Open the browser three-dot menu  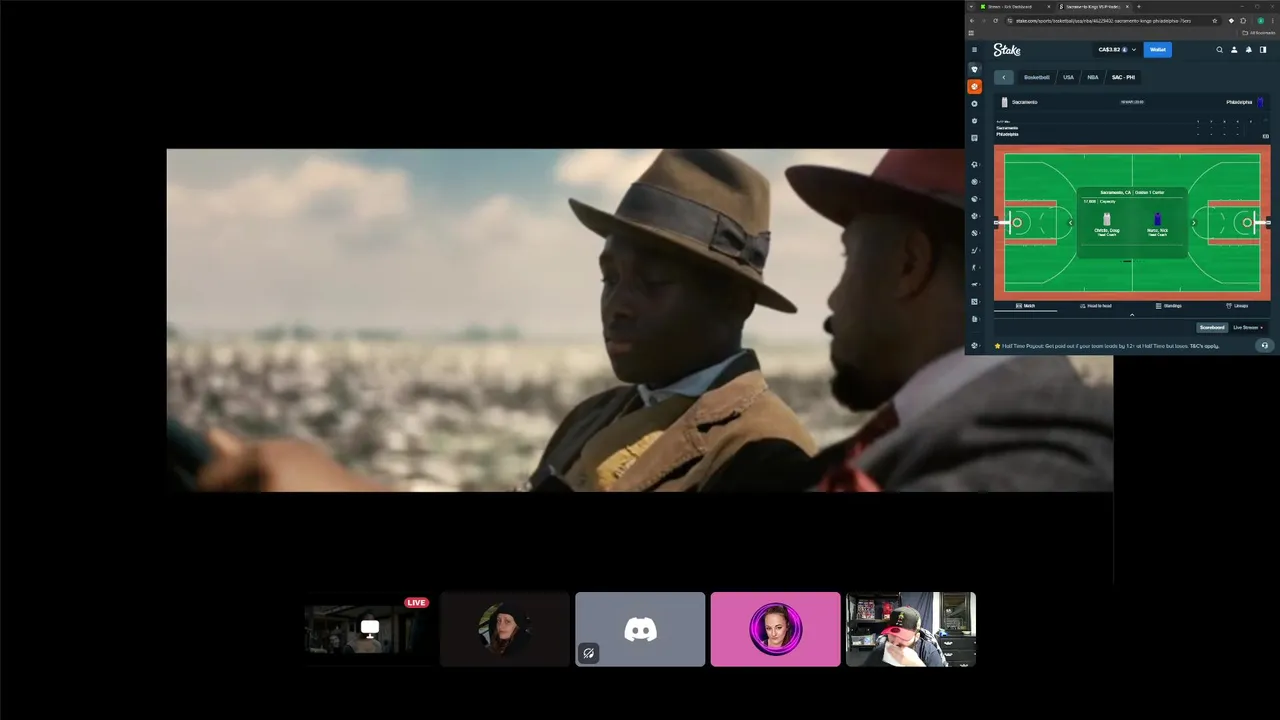click(x=1272, y=20)
